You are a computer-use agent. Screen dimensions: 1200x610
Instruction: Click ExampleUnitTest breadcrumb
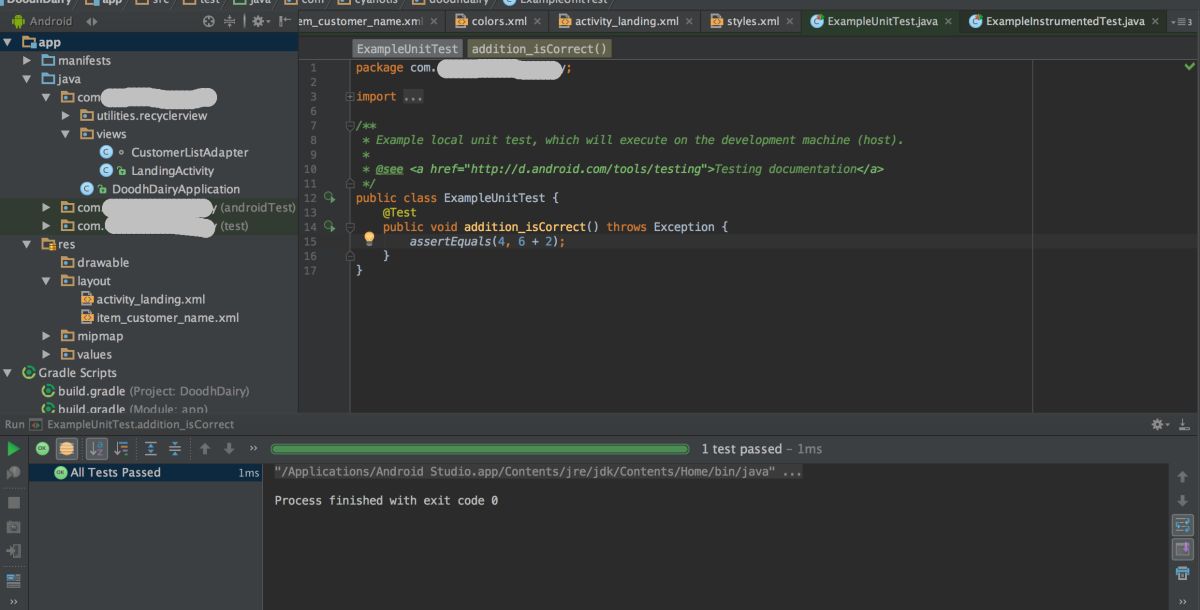[x=407, y=48]
